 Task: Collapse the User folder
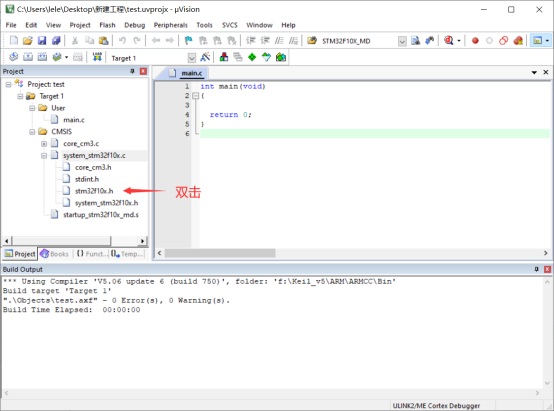click(x=32, y=108)
